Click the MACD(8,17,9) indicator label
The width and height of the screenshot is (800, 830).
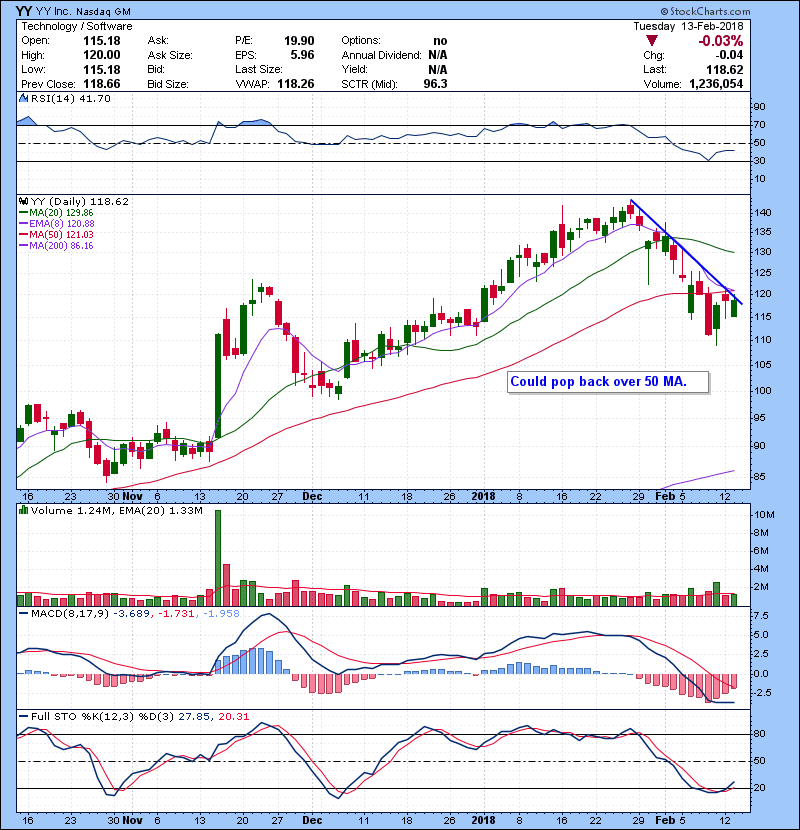point(71,614)
